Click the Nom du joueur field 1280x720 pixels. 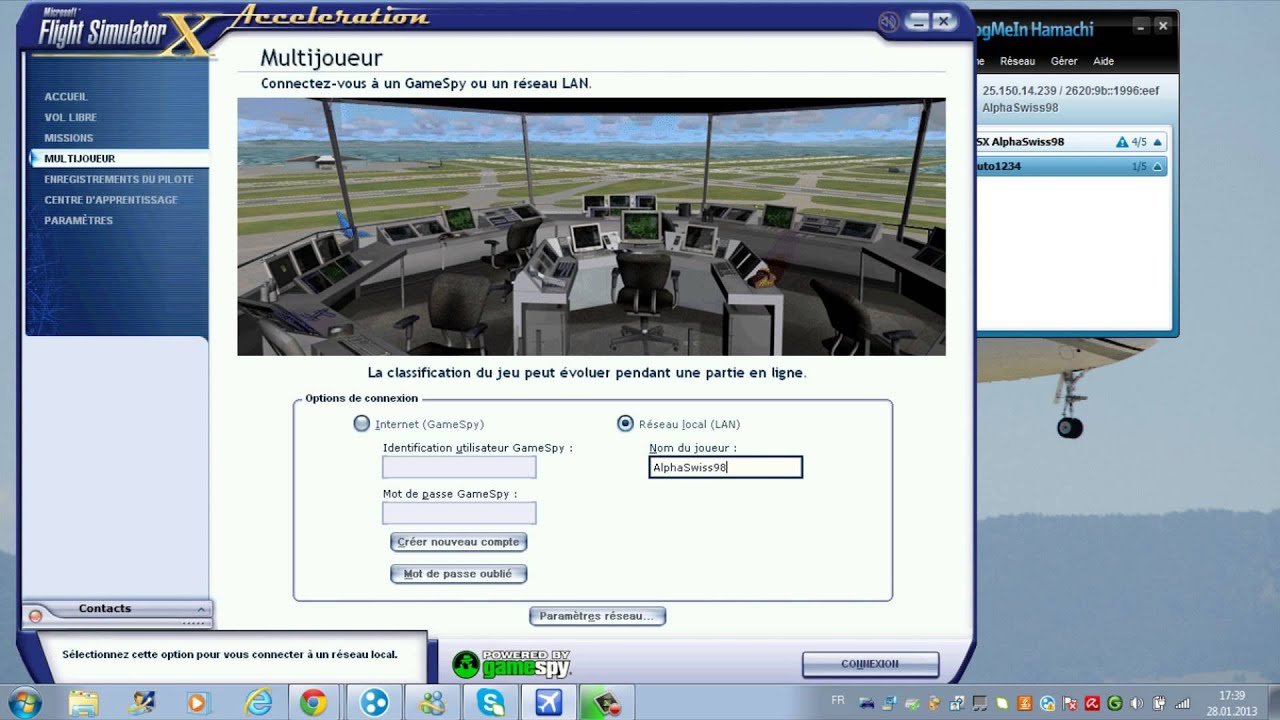pyautogui.click(x=725, y=467)
